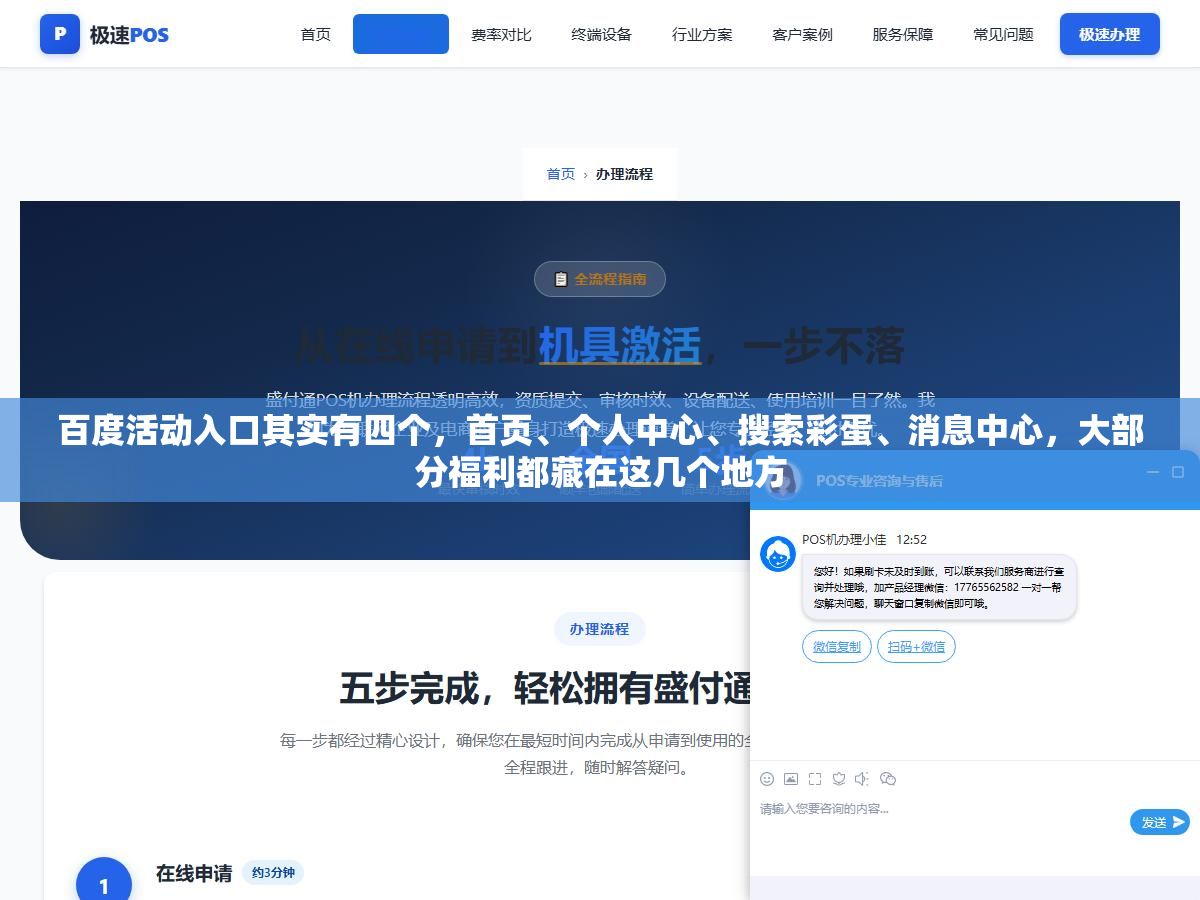Click the WeChat icon in chat toolbar
1200x900 pixels.
888,779
